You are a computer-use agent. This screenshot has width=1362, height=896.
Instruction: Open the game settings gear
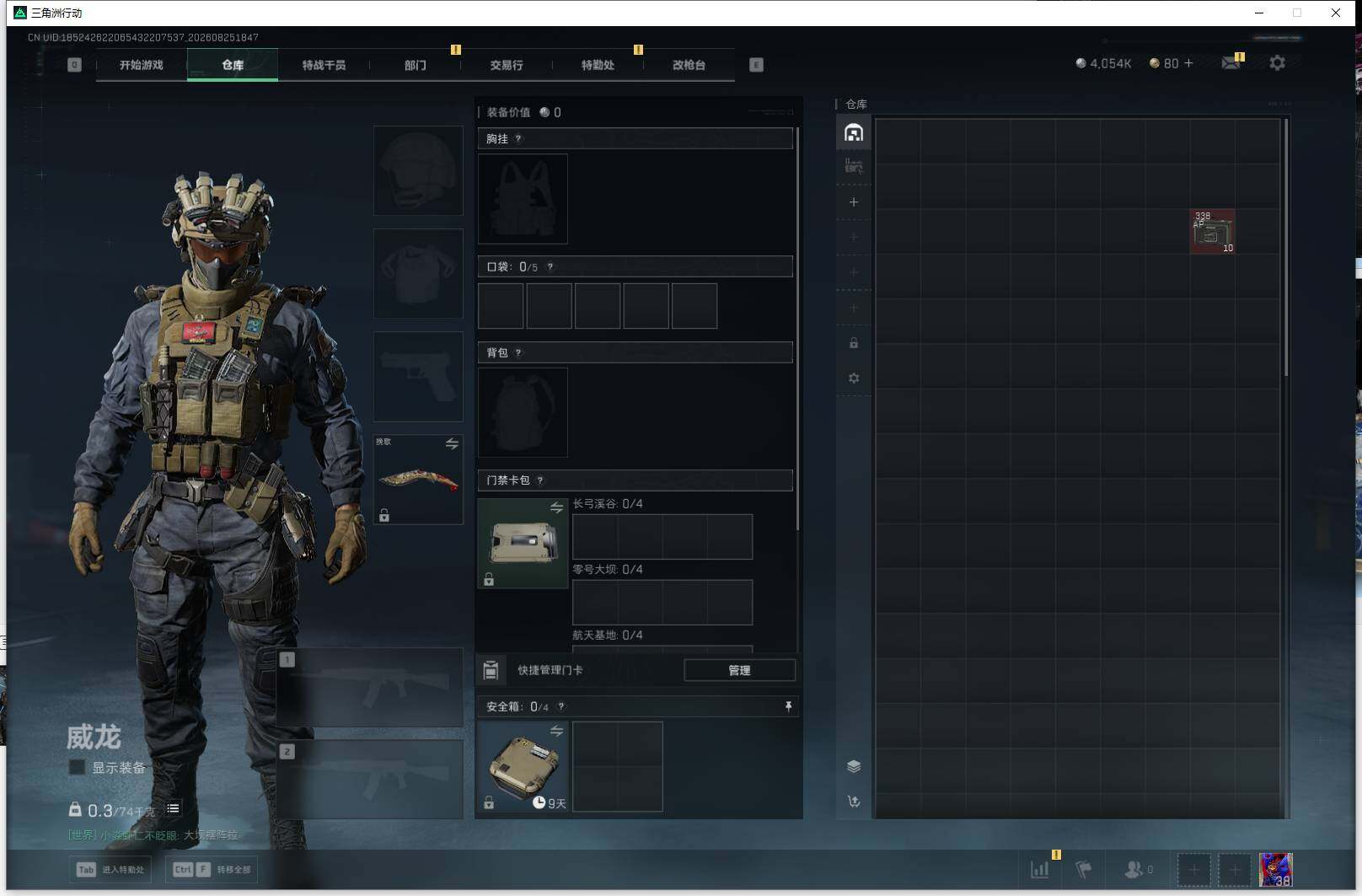(x=1277, y=63)
